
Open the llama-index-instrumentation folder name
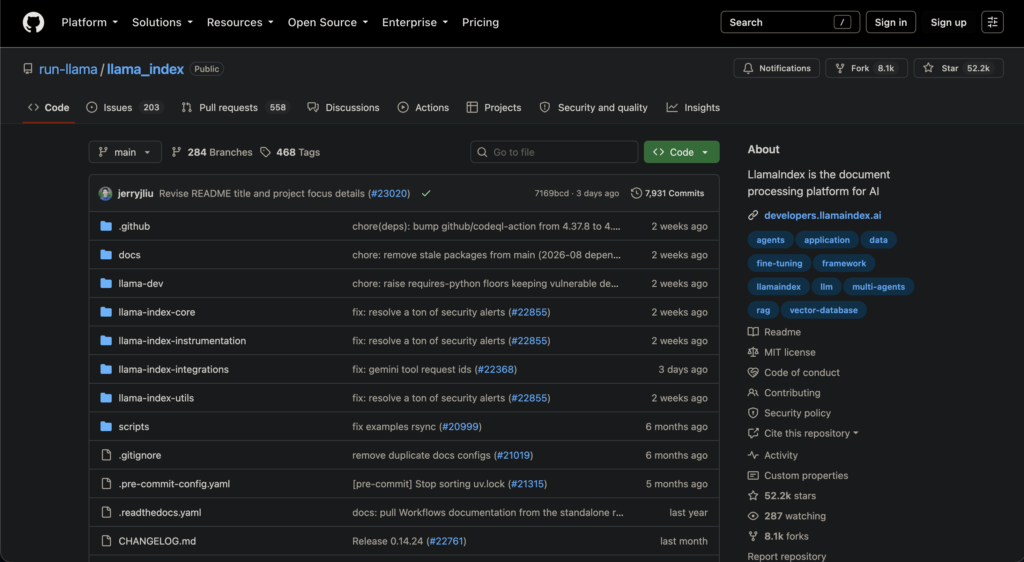(182, 341)
